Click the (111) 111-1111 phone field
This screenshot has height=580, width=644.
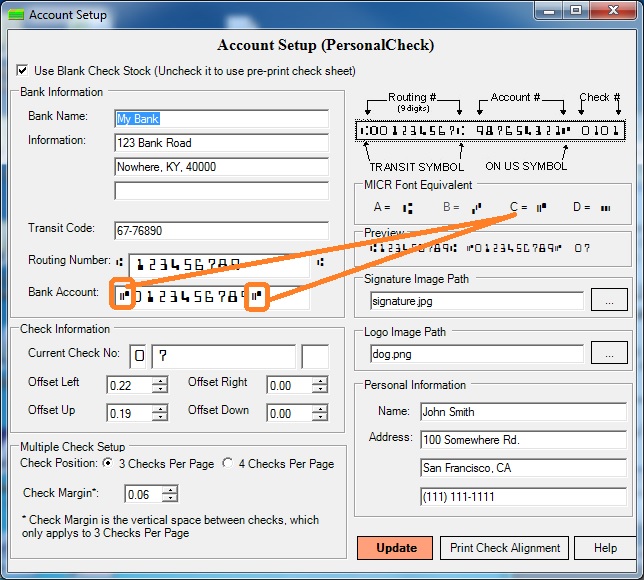(x=524, y=497)
